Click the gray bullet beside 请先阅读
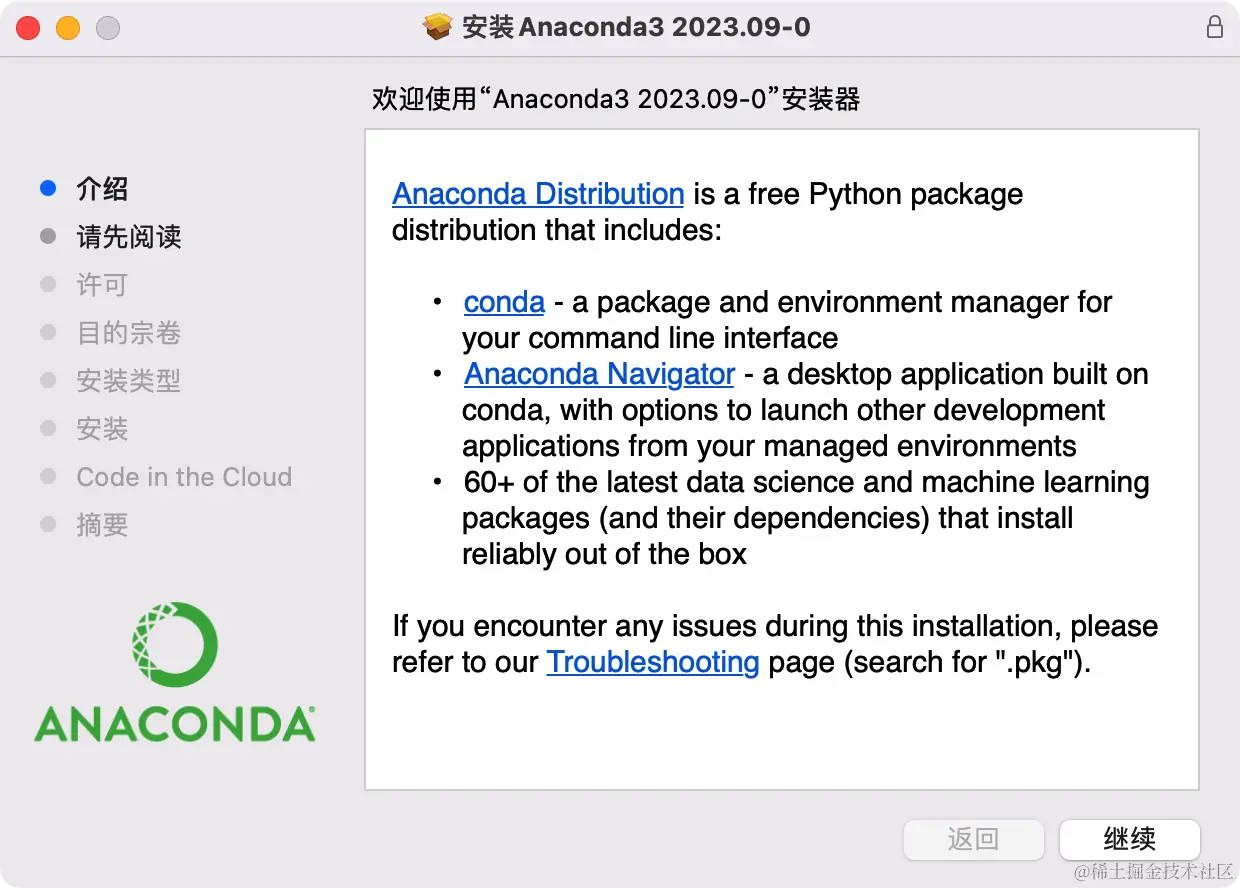The width and height of the screenshot is (1240, 888). click(48, 236)
